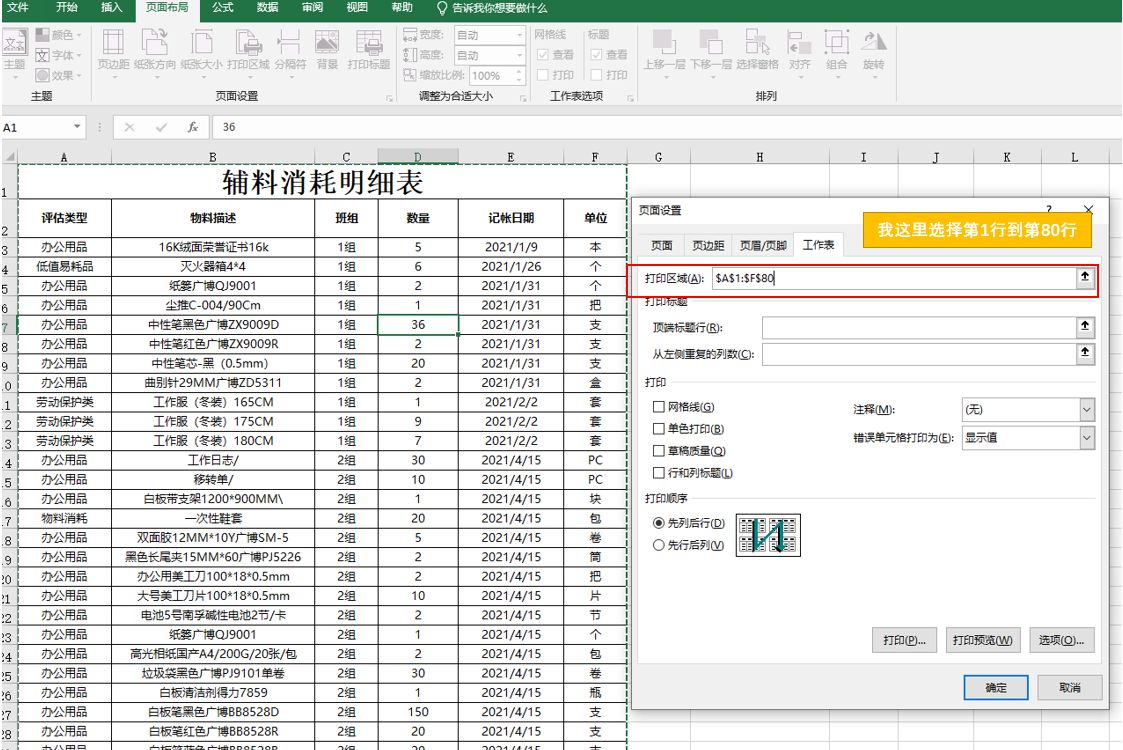
Task: Open the 公式 ribbon tab
Action: click(223, 8)
